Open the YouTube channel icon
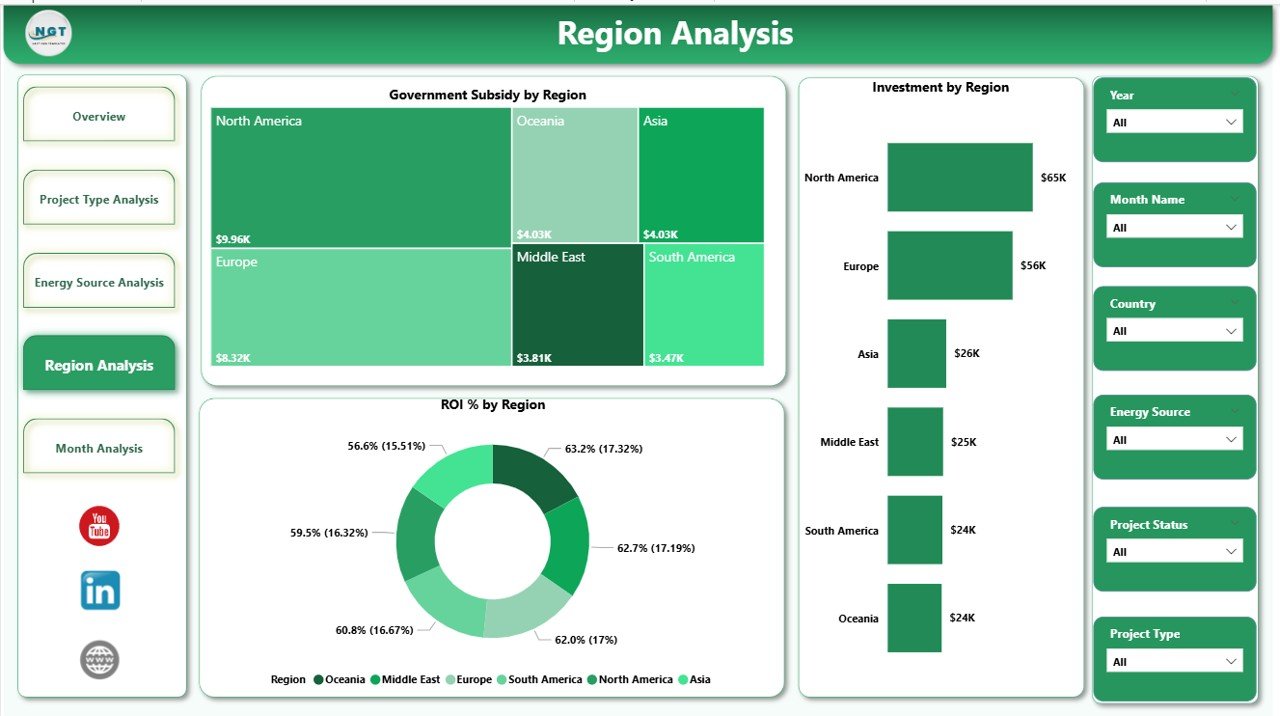 pyautogui.click(x=98, y=527)
